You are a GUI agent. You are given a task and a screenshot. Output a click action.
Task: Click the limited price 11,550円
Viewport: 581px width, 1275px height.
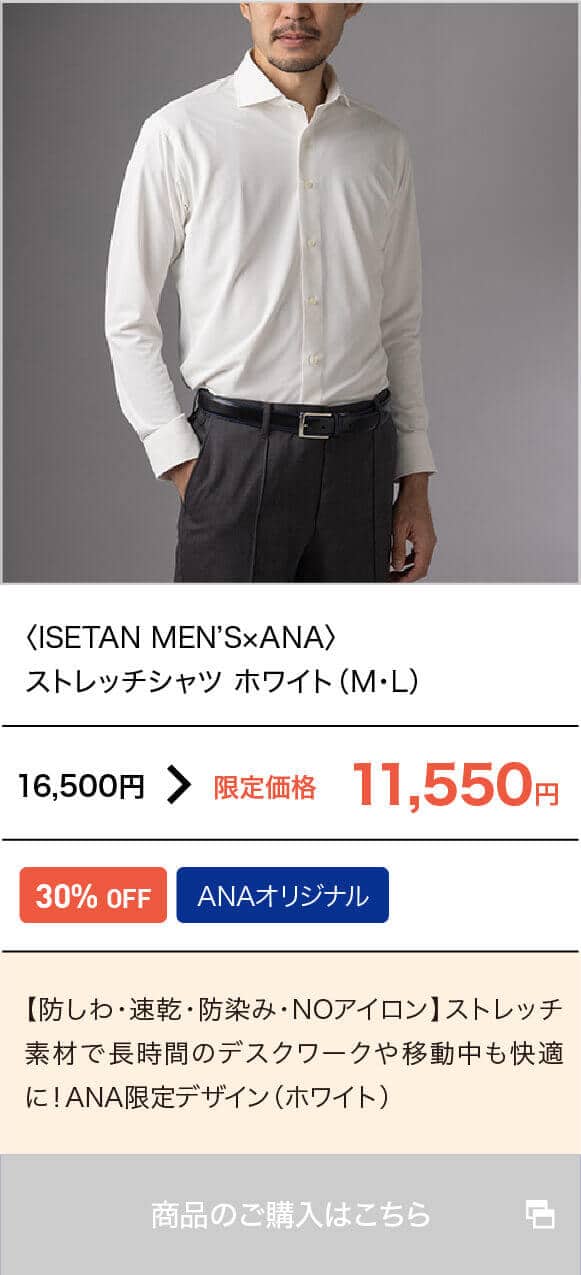455,783
